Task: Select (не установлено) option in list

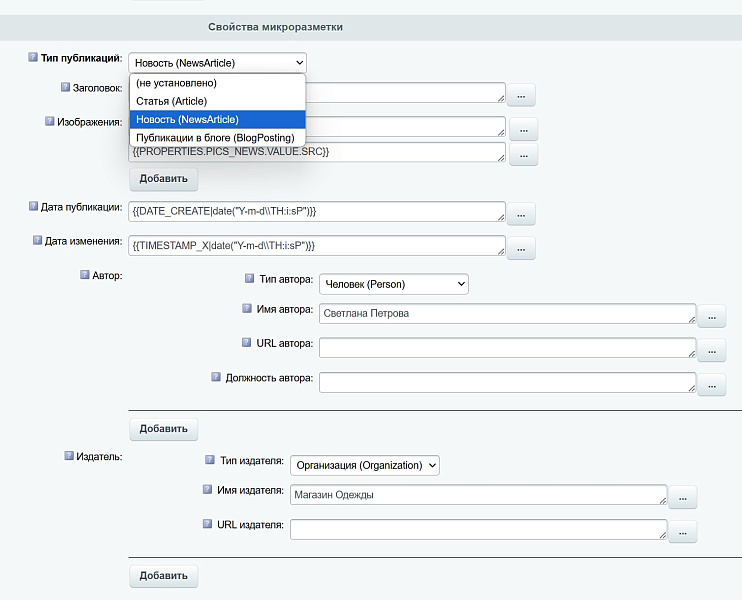Action: click(x=177, y=83)
